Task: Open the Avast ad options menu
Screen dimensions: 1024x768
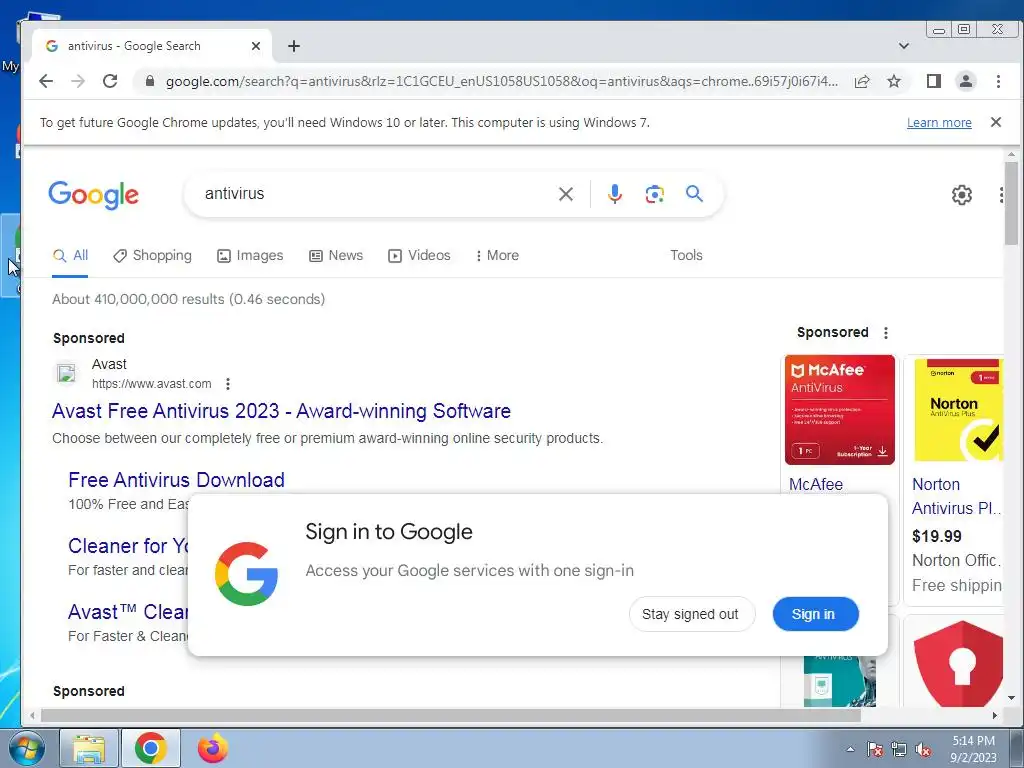Action: (228, 384)
